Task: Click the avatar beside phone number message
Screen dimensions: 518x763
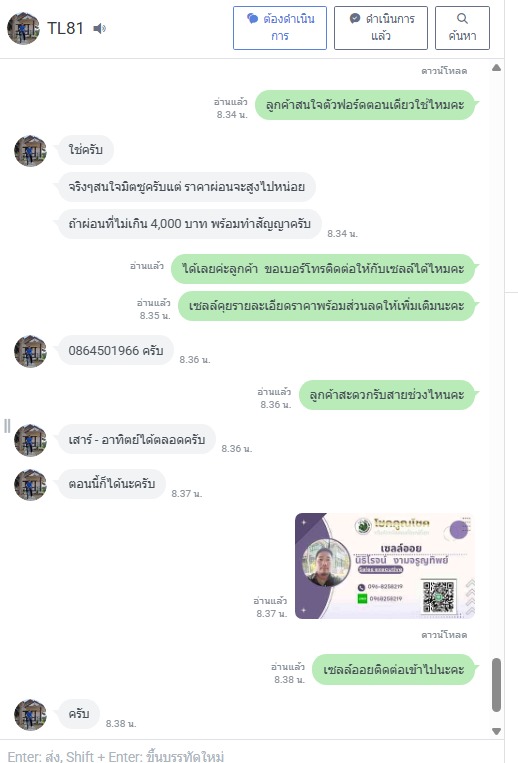Action: tap(30, 351)
